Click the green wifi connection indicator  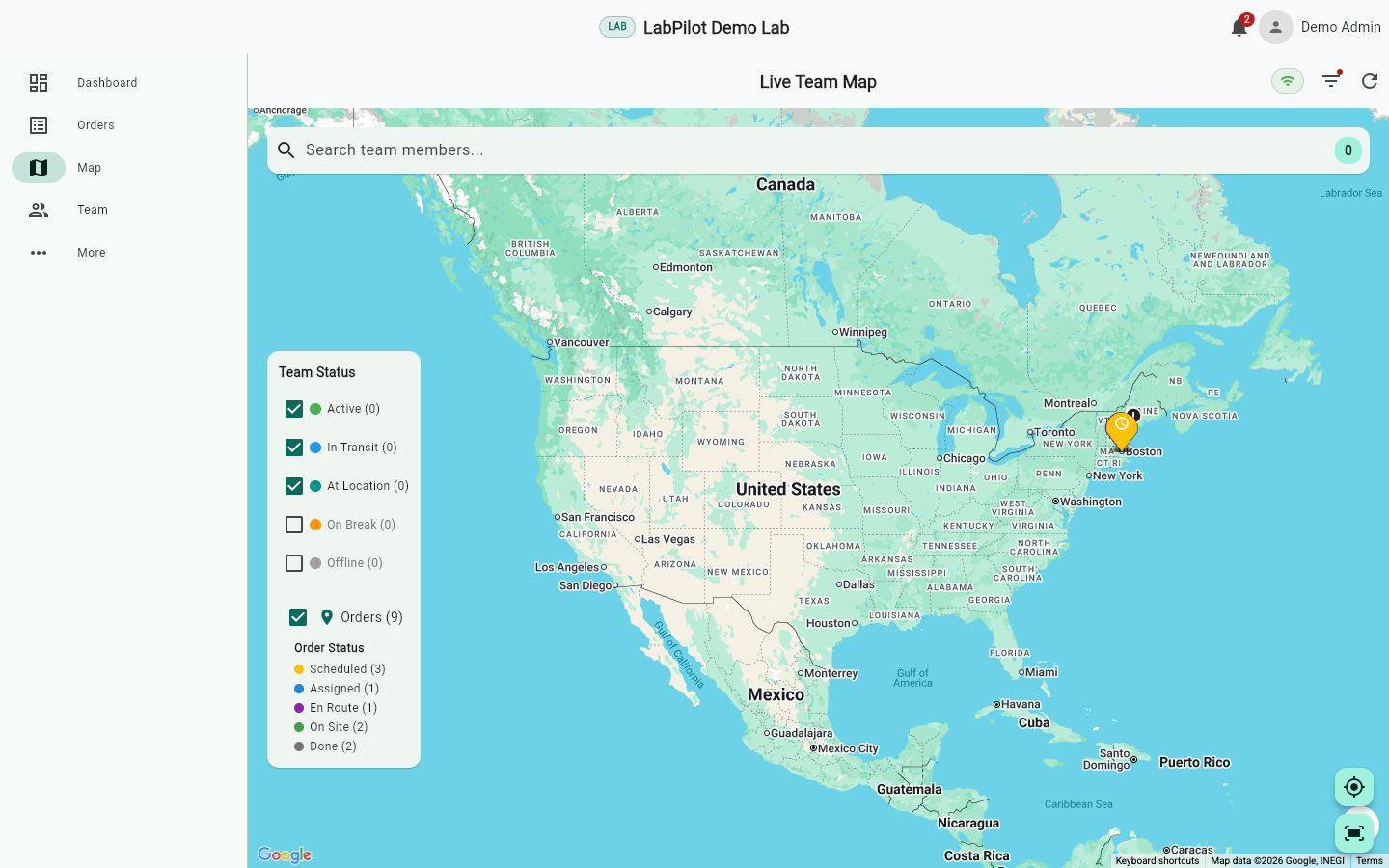[x=1288, y=81]
